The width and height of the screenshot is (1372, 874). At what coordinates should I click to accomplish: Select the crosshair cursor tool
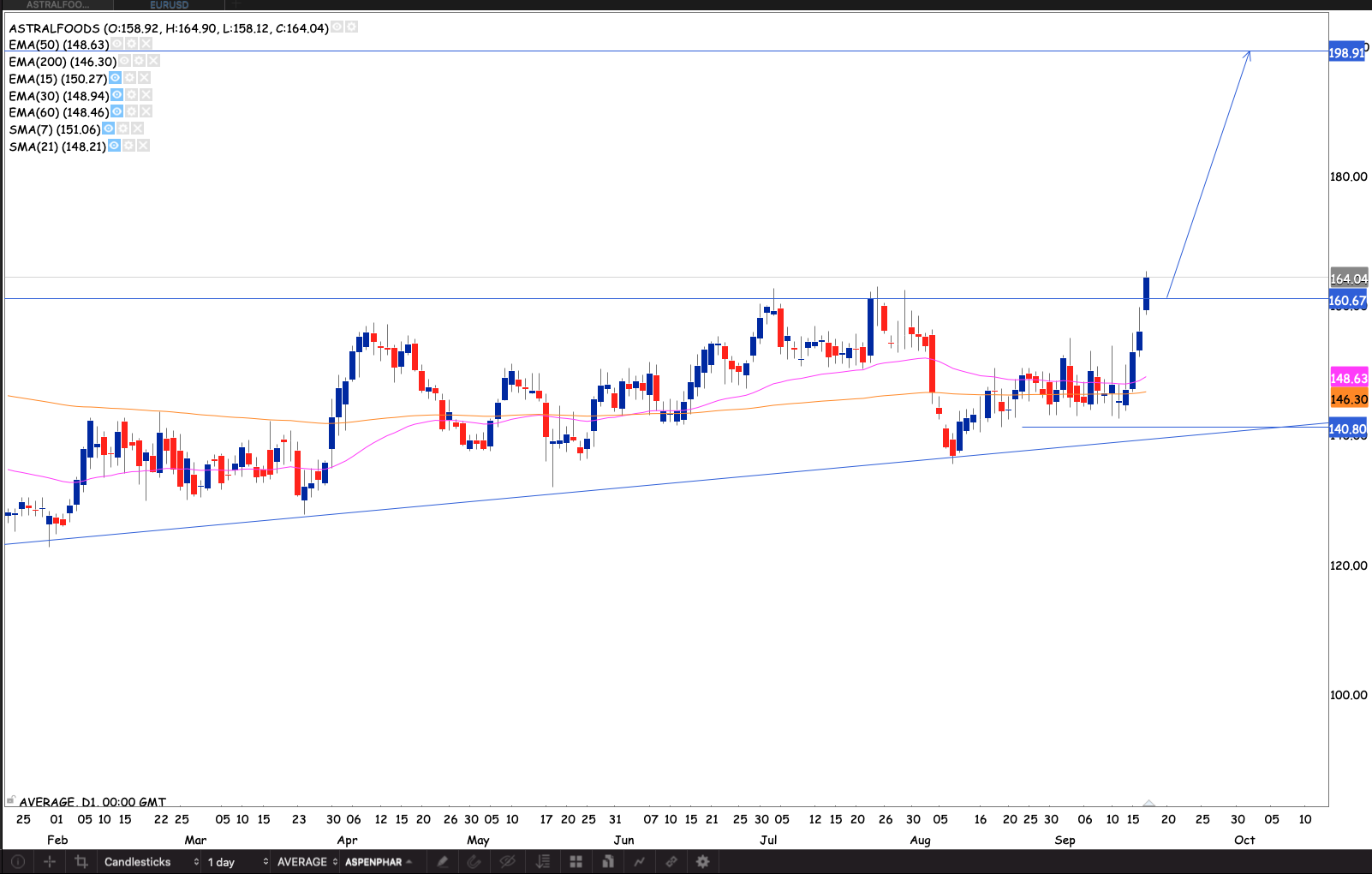click(50, 862)
